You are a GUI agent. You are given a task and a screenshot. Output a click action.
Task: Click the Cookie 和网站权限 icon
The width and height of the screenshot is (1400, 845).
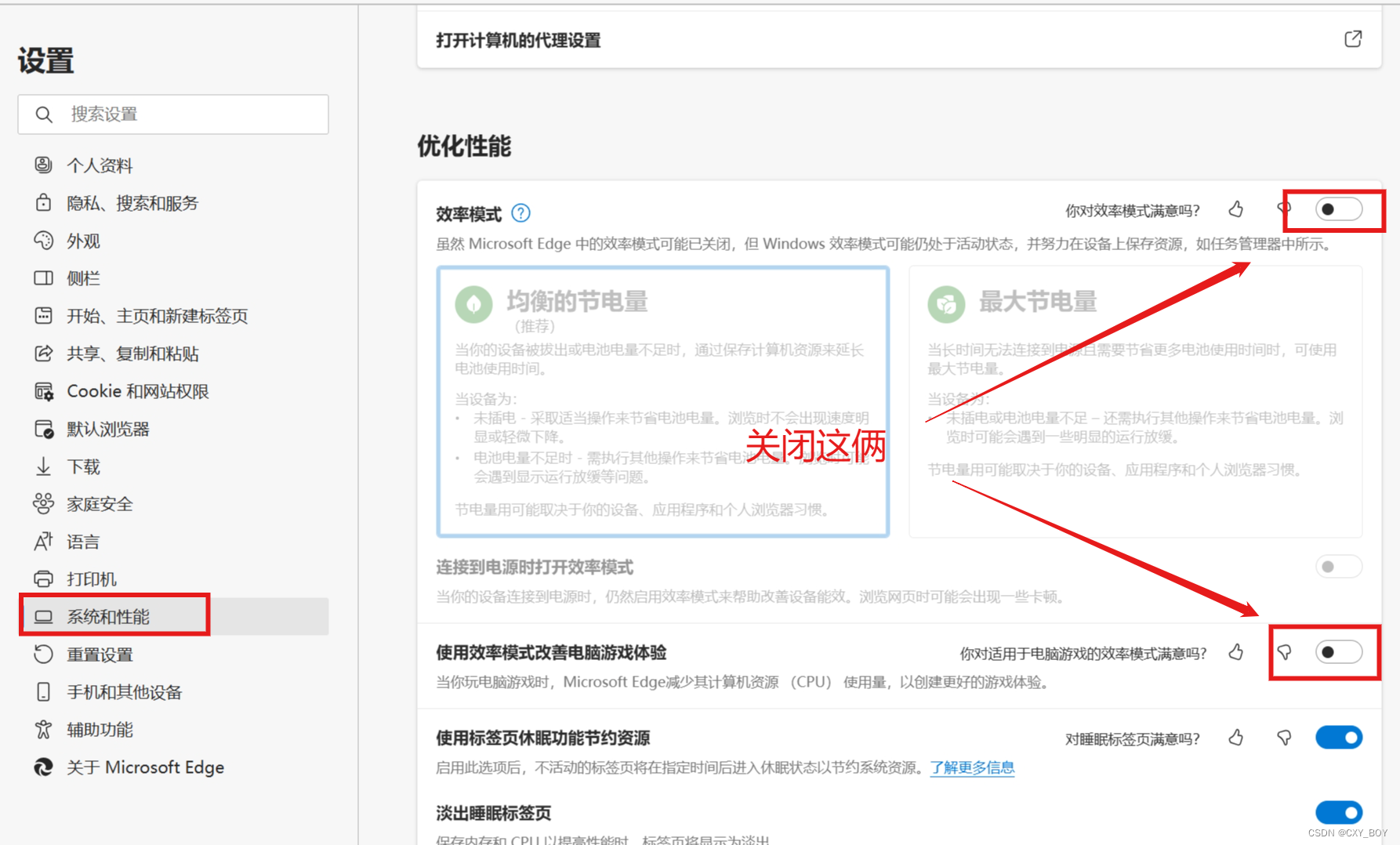44,390
